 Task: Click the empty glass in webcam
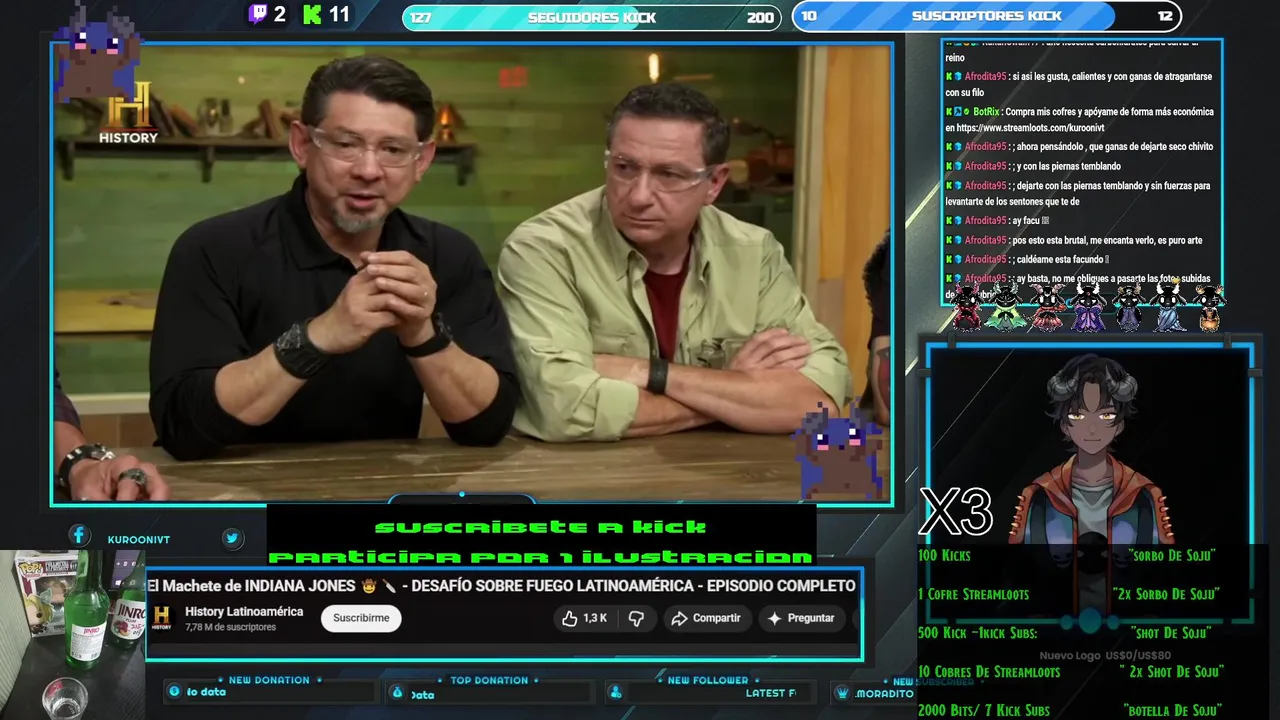point(65,698)
